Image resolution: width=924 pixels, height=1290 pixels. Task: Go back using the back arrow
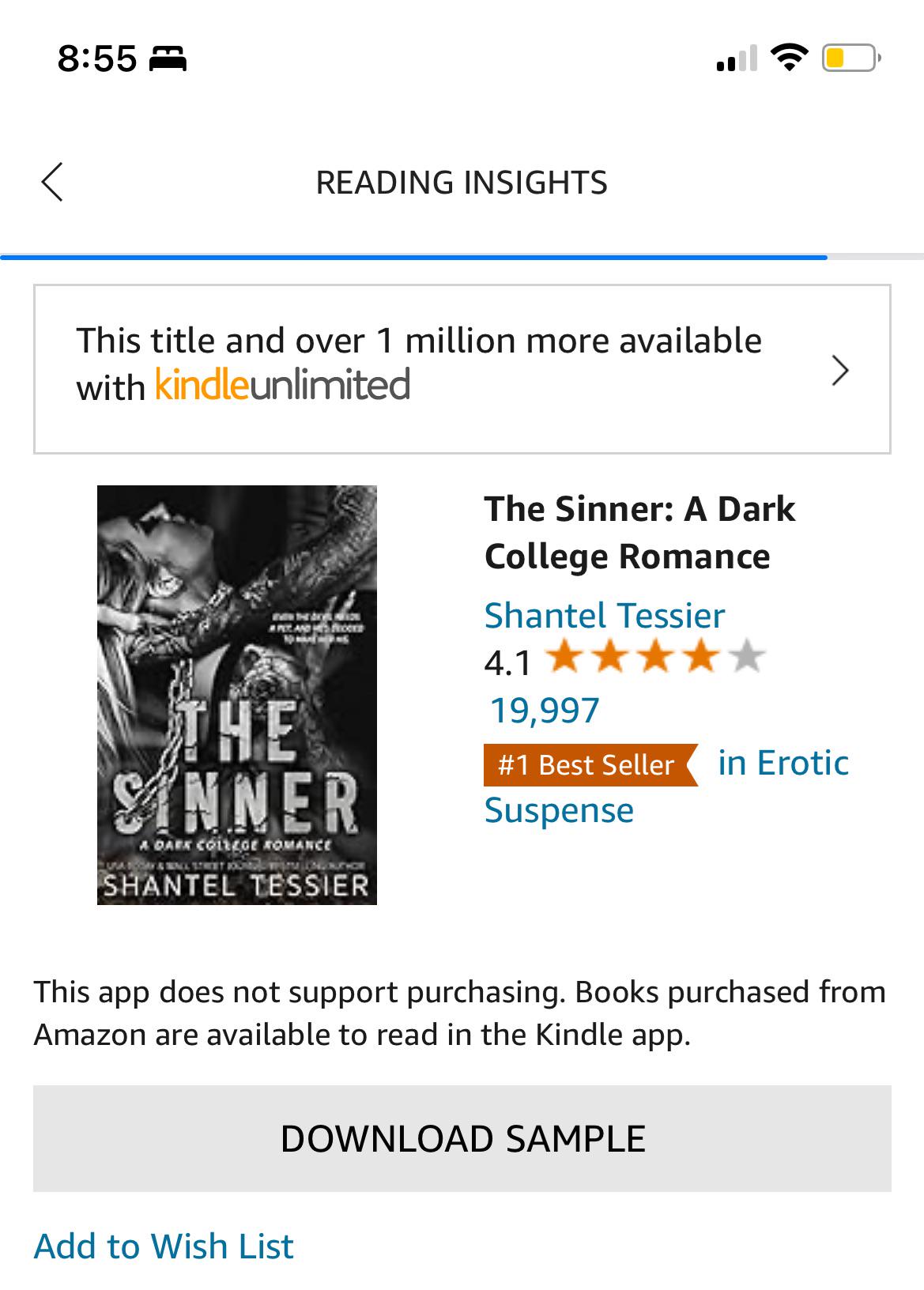52,183
